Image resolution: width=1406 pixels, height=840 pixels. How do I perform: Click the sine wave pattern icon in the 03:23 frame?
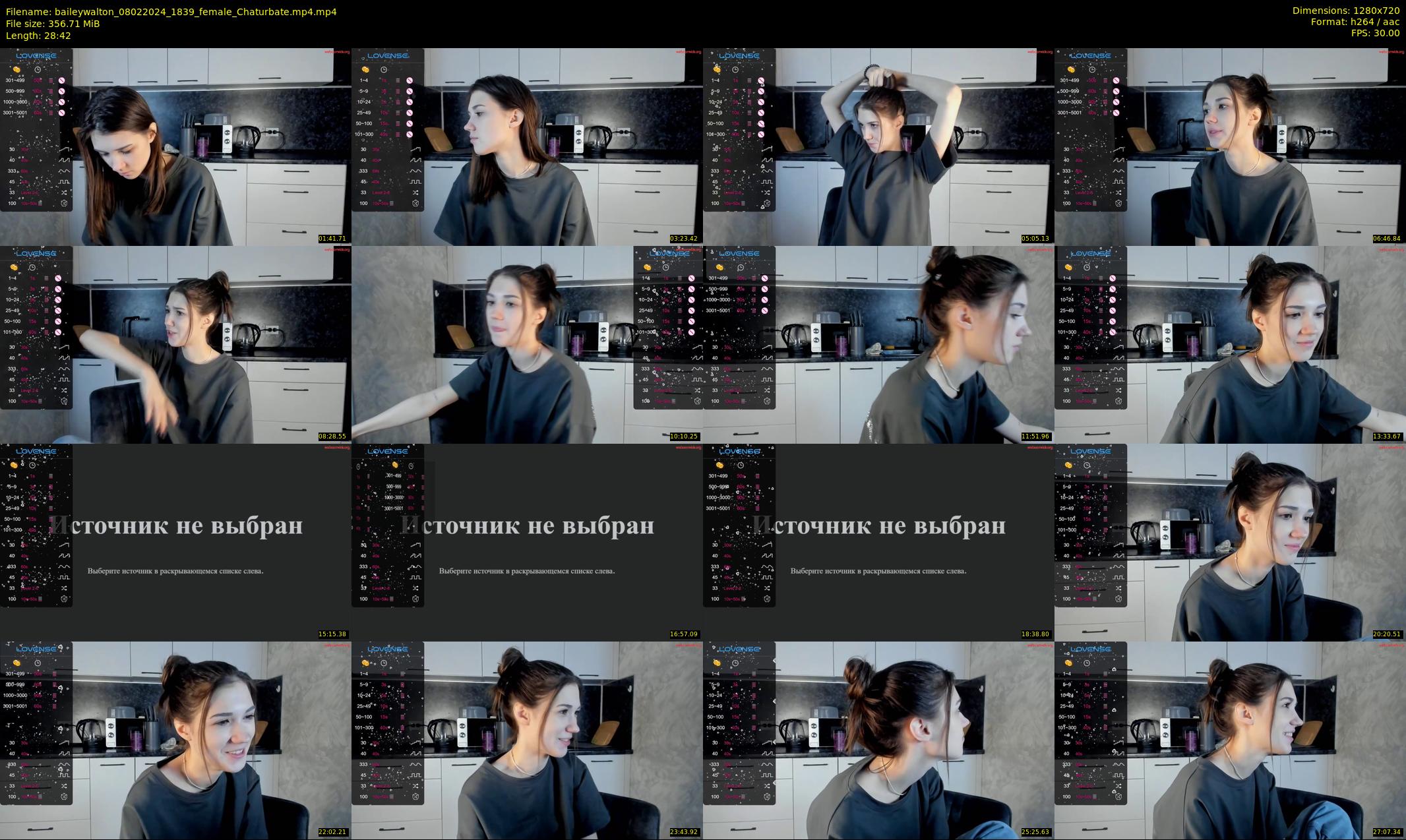(415, 171)
